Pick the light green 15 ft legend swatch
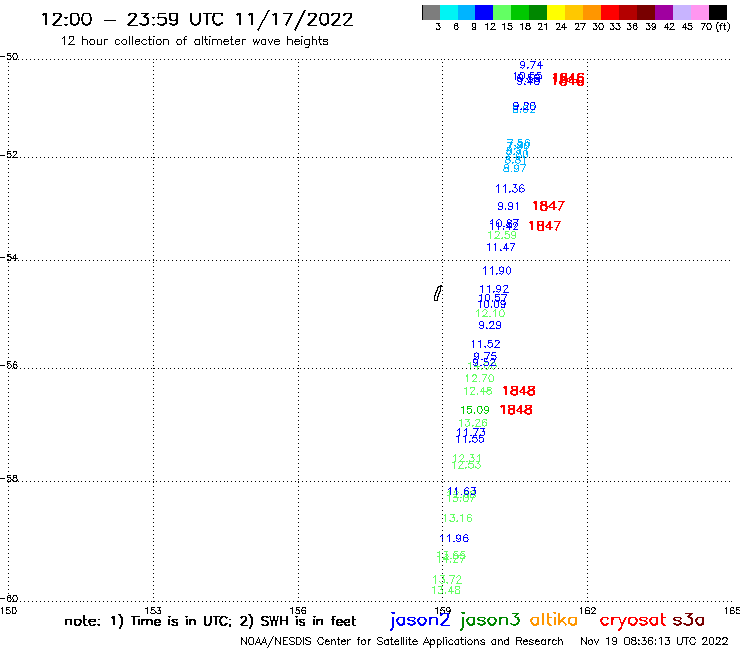 [502, 12]
